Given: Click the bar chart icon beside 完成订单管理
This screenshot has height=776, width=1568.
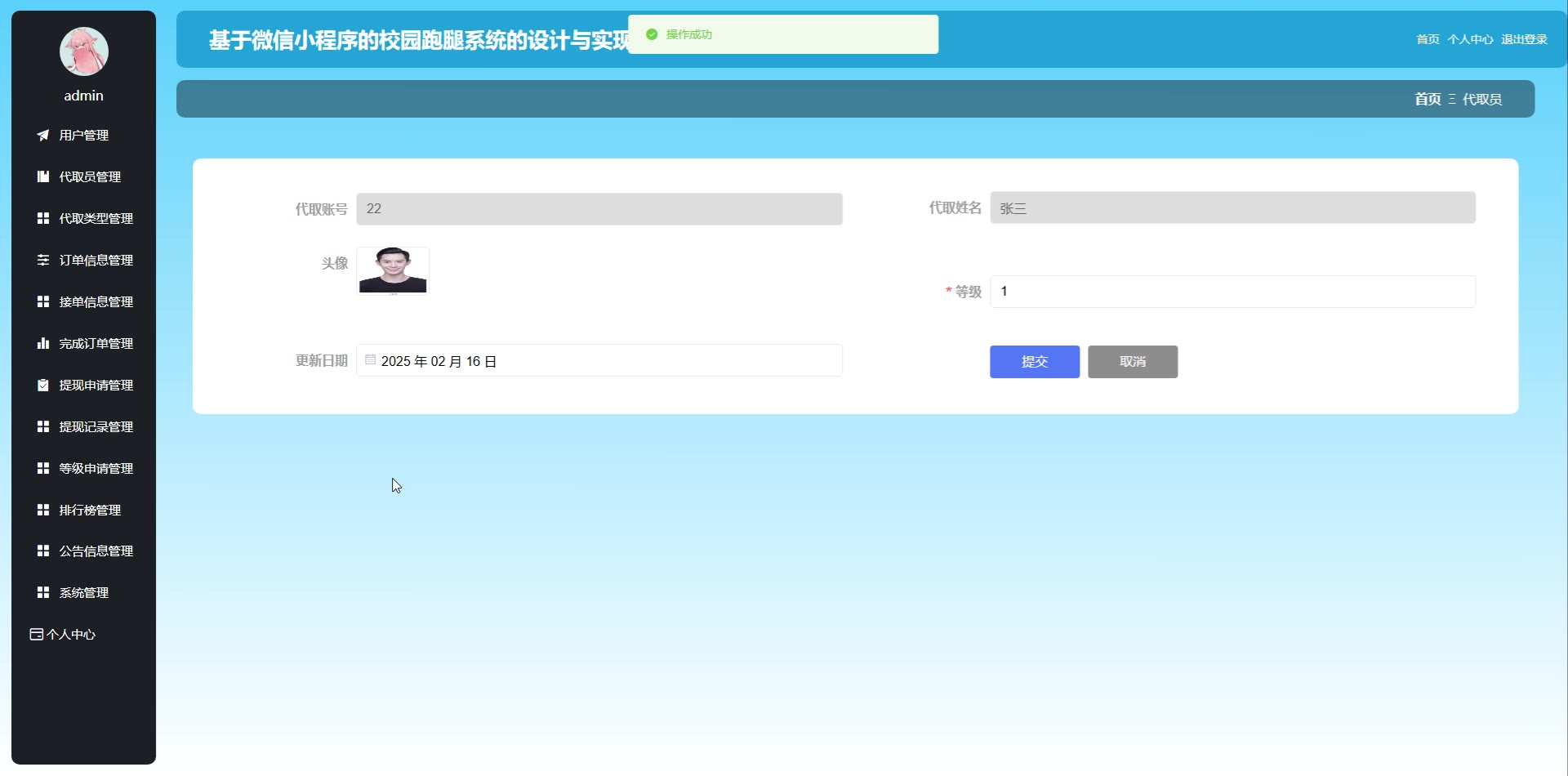Looking at the screenshot, I should point(43,343).
